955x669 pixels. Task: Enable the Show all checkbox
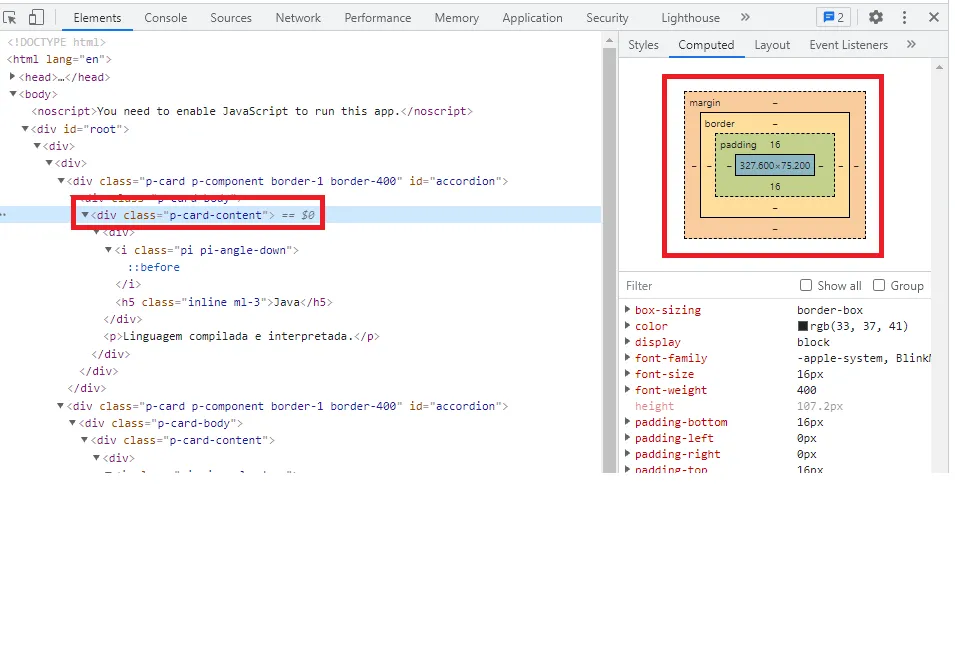click(x=806, y=285)
